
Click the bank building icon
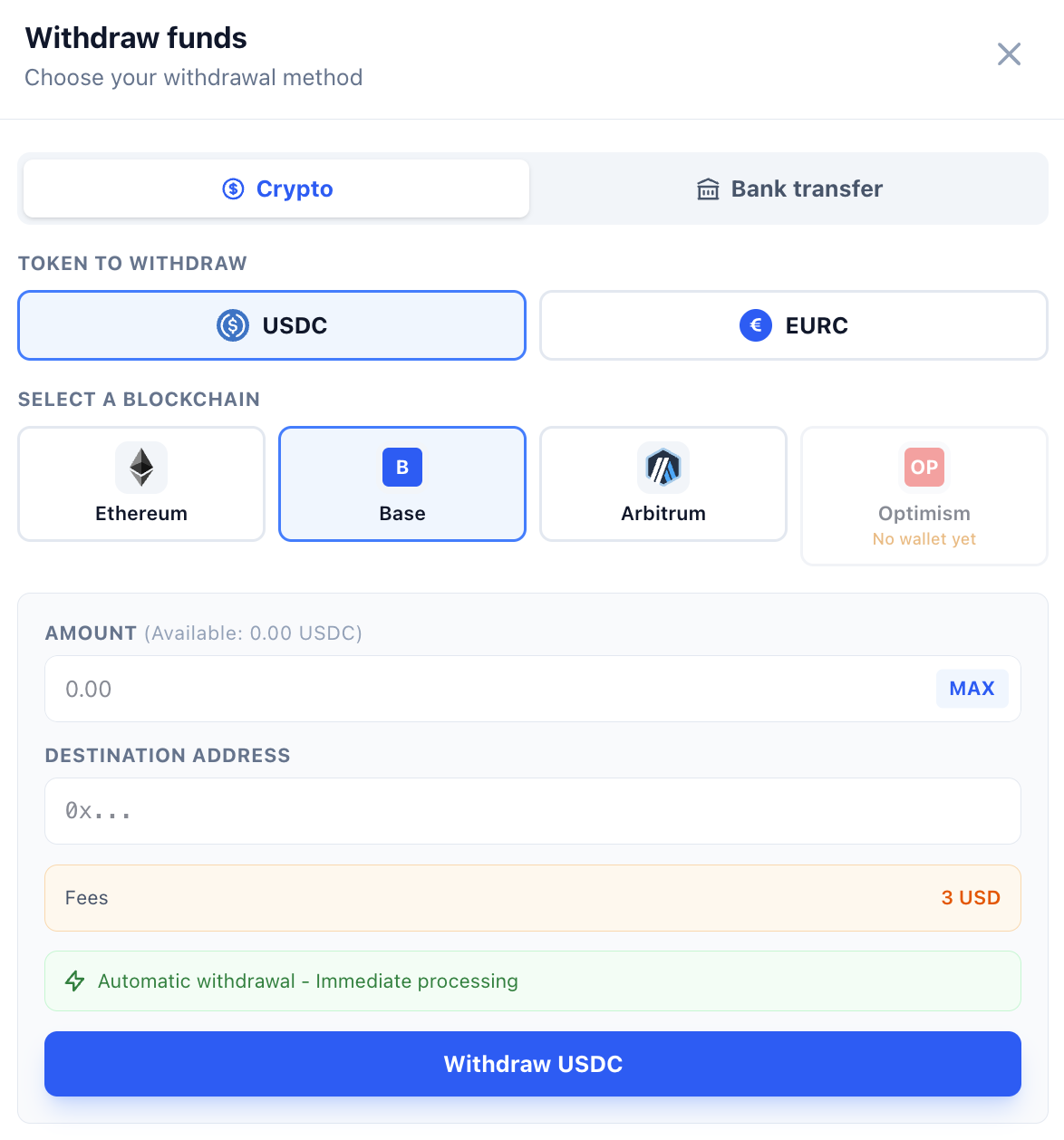[708, 189]
